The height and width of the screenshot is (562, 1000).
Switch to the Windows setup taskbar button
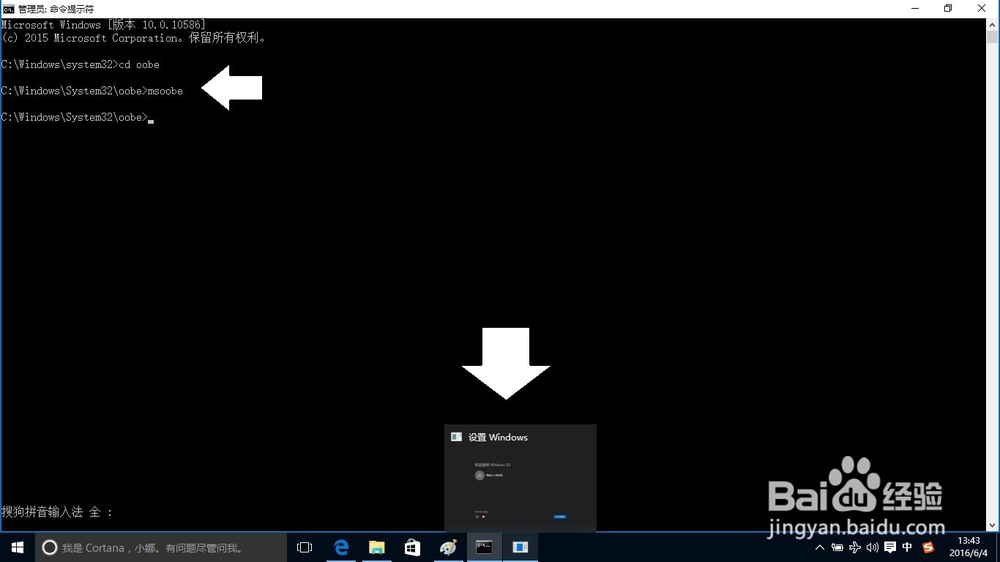[x=520, y=547]
